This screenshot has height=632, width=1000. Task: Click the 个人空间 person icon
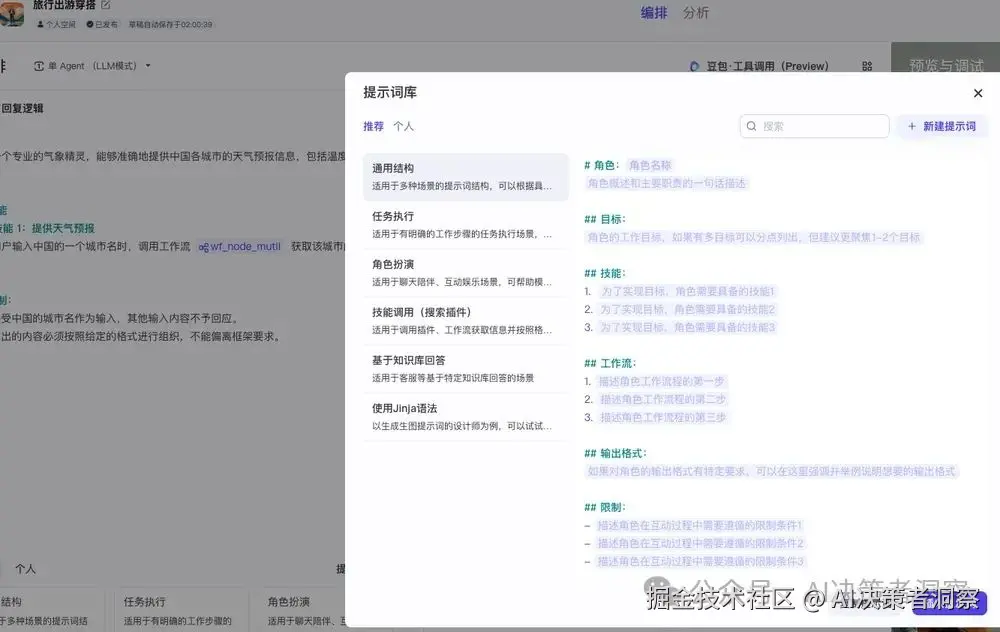pyautogui.click(x=42, y=23)
